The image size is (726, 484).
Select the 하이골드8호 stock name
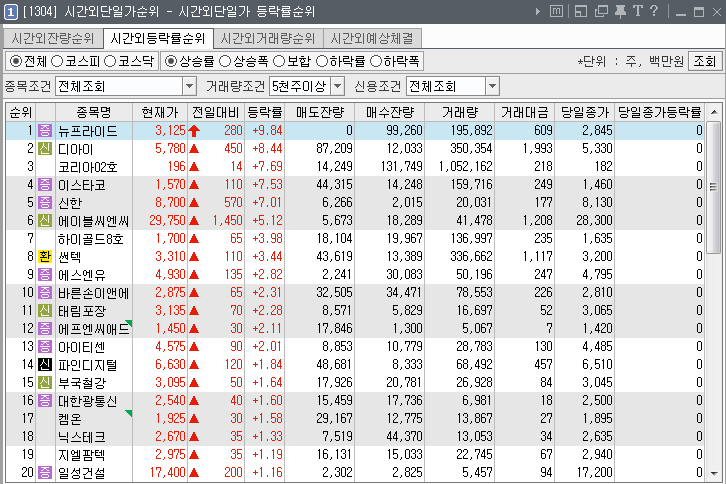point(91,239)
